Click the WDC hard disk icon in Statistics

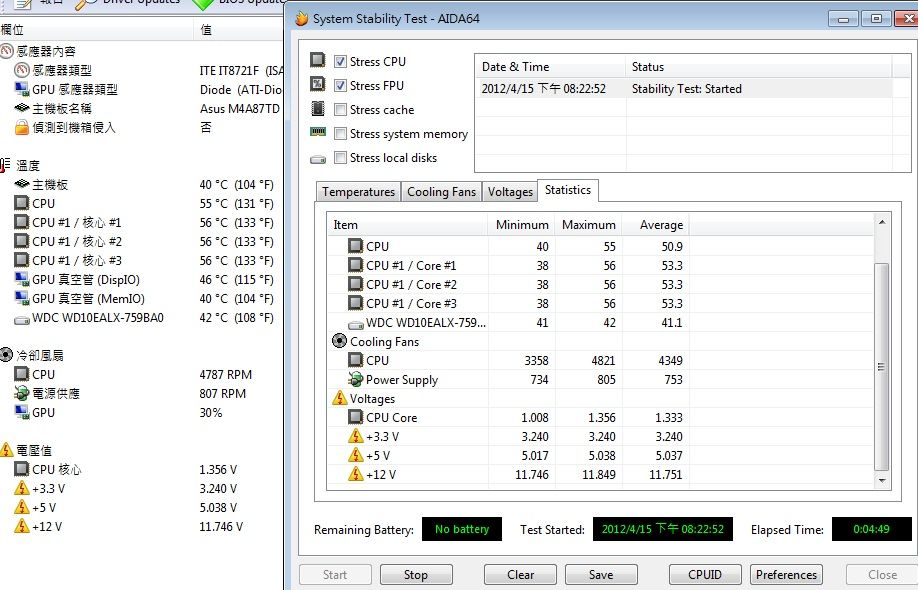pos(355,324)
